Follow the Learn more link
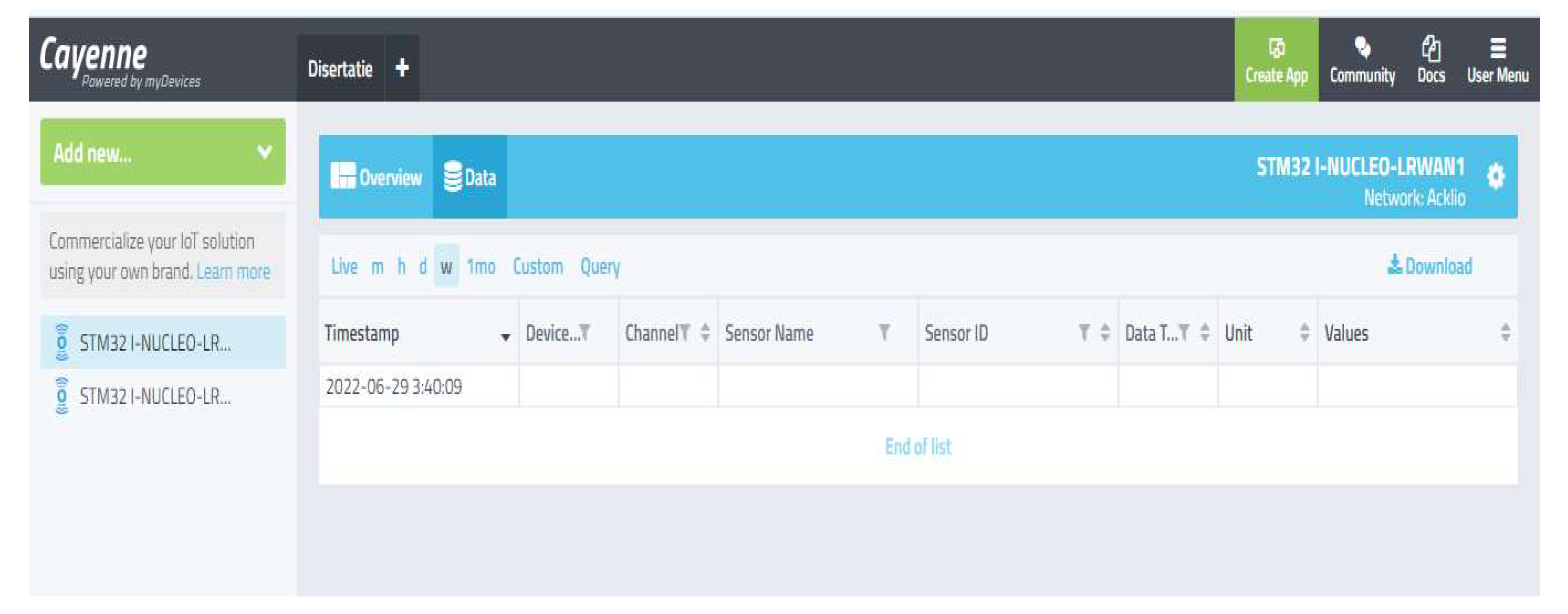Viewport: 1568px width, 614px height. tap(233, 272)
